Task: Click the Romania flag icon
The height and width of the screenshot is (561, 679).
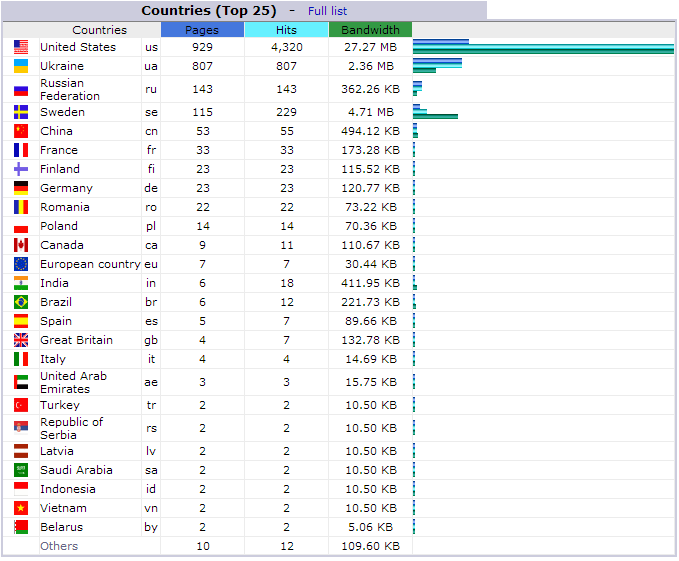Action: (21, 207)
